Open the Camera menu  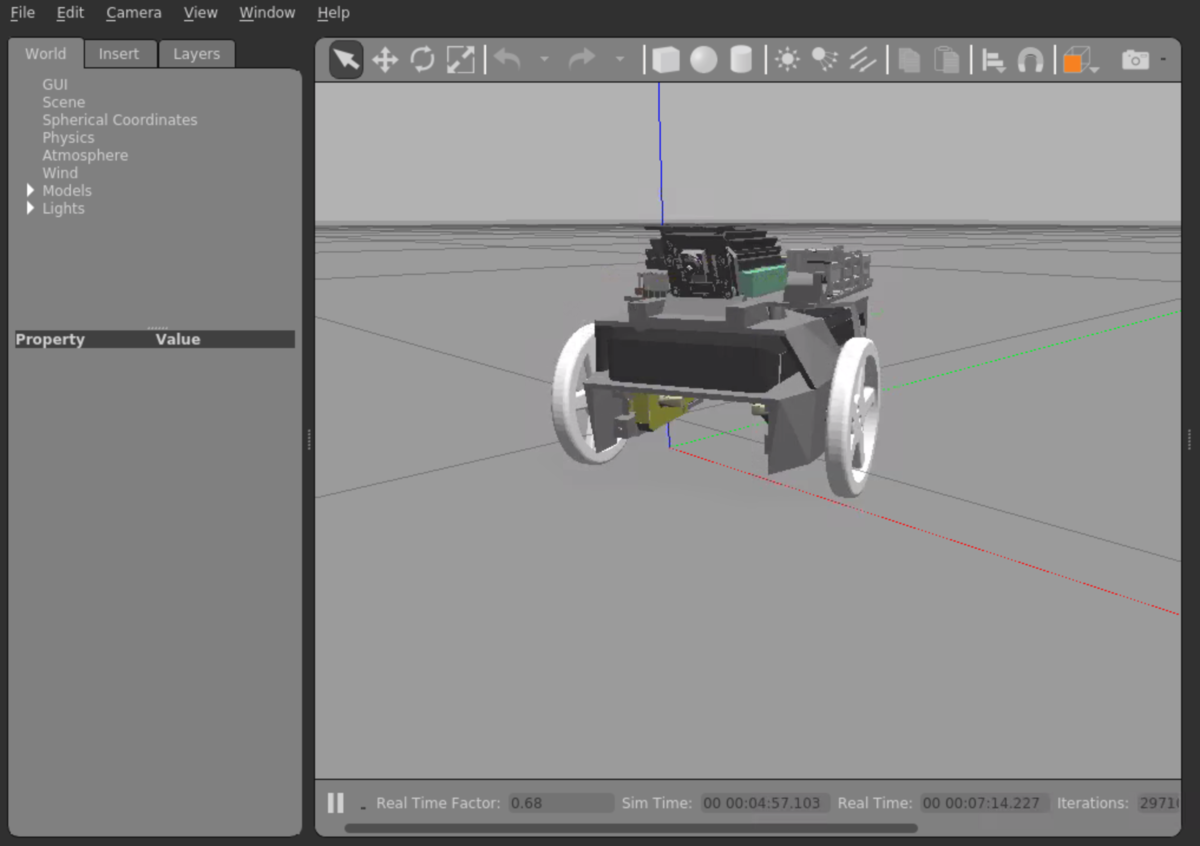pyautogui.click(x=133, y=13)
